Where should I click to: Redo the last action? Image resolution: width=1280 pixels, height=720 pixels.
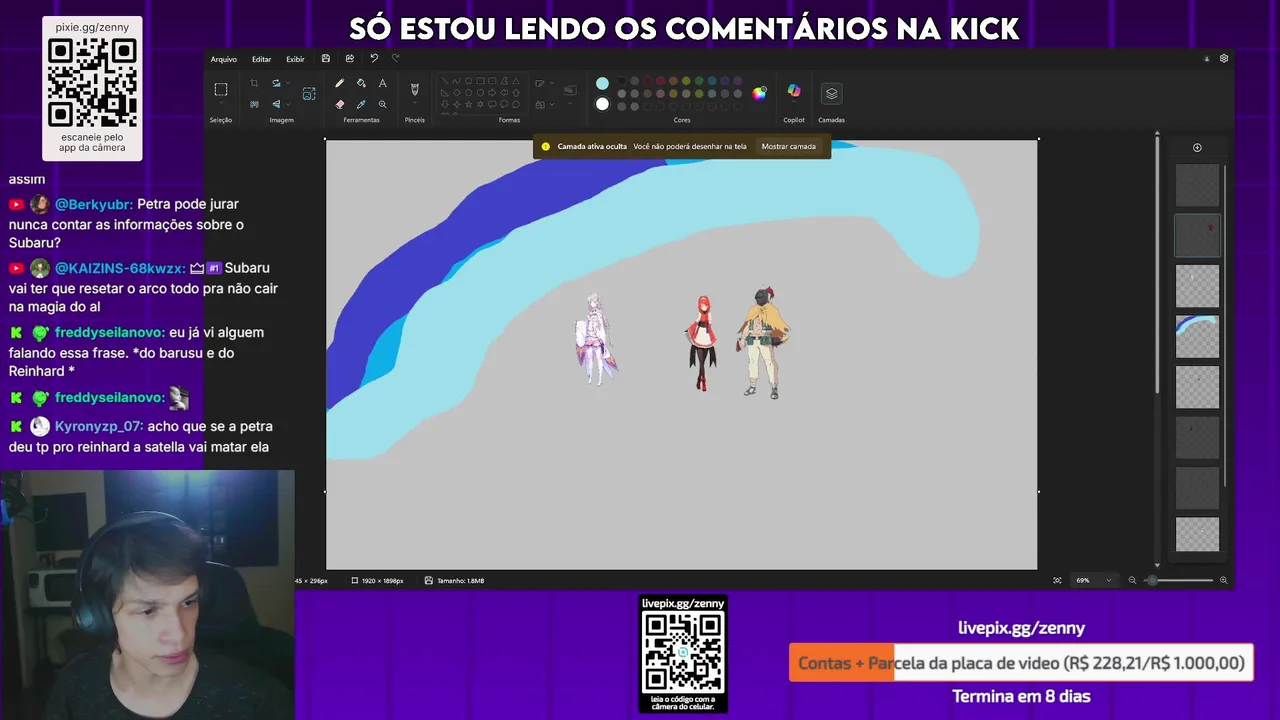tap(396, 59)
